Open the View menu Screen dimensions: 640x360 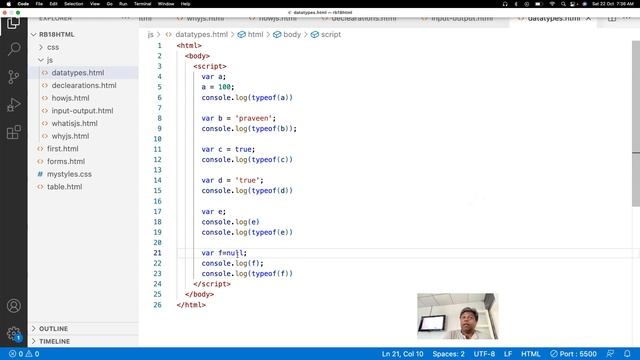point(95,4)
